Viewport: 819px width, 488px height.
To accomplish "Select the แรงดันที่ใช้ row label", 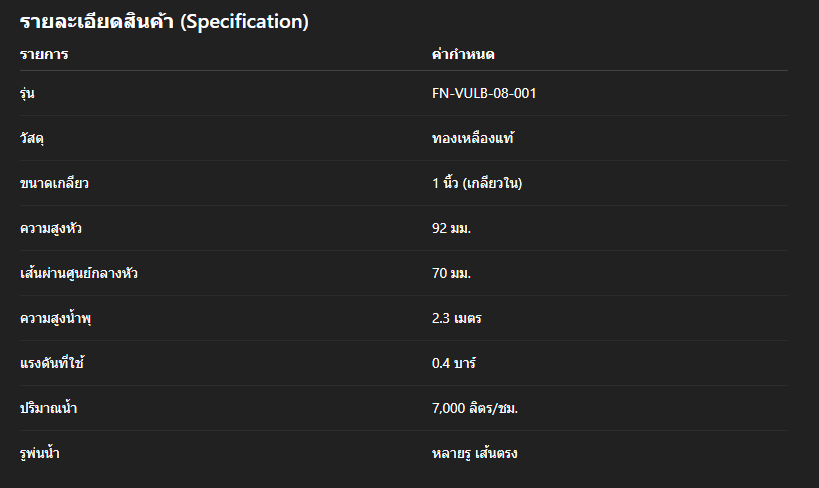I will (x=52, y=363).
